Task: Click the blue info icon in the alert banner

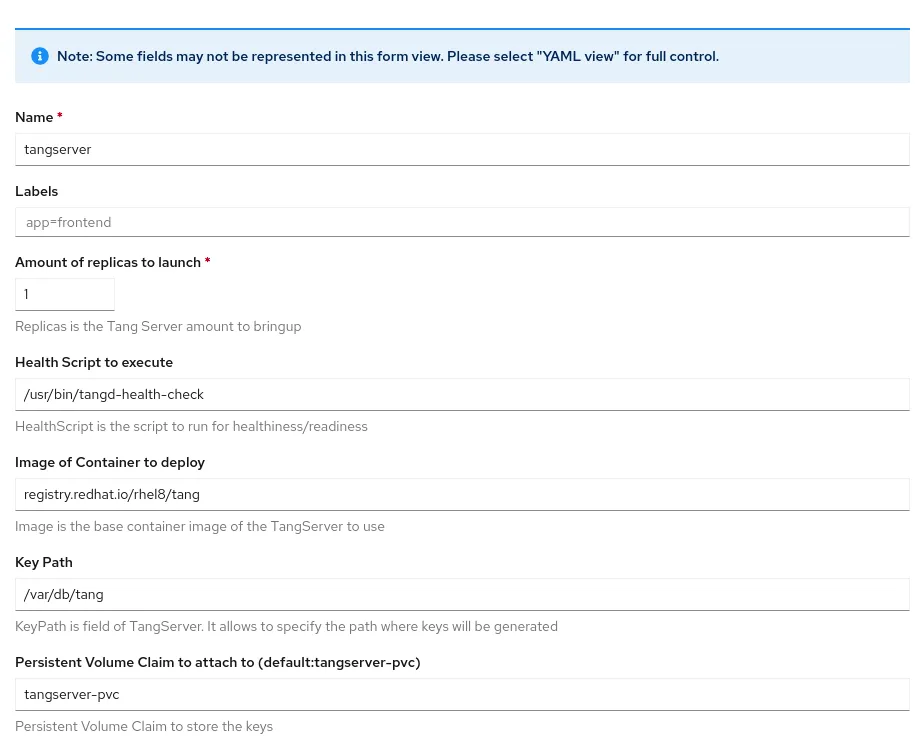Action: pyautogui.click(x=40, y=56)
